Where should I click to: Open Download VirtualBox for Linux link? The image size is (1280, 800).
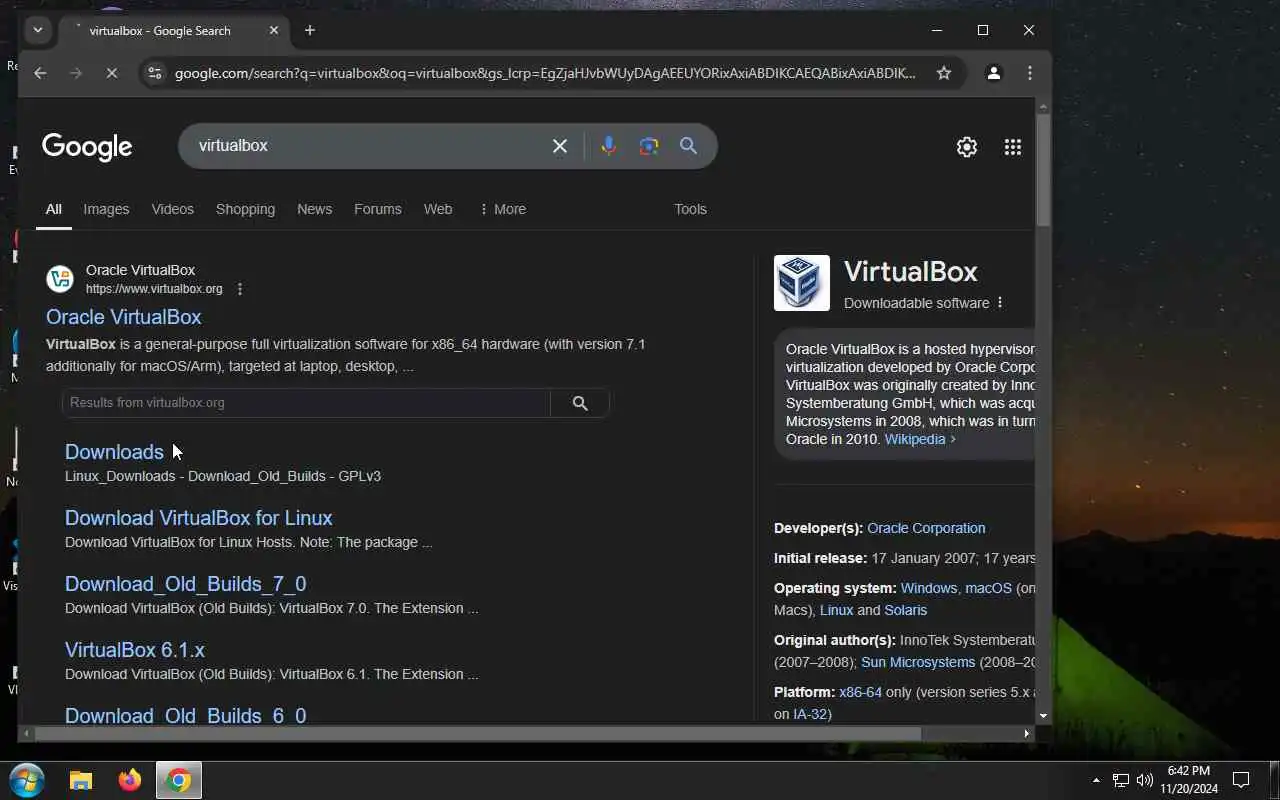click(x=199, y=518)
